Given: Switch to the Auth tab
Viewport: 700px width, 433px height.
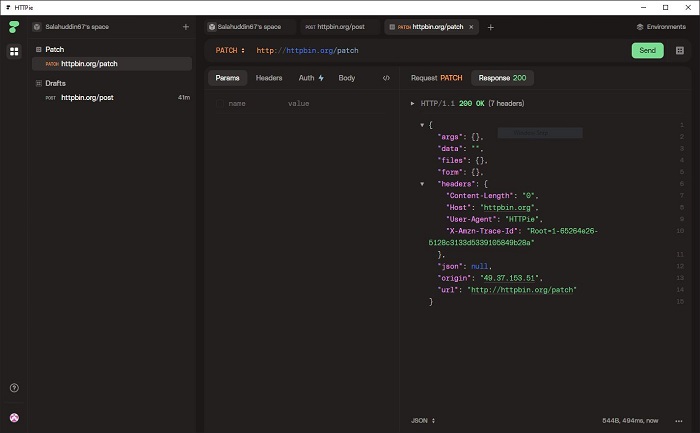Looking at the screenshot, I should [x=311, y=78].
